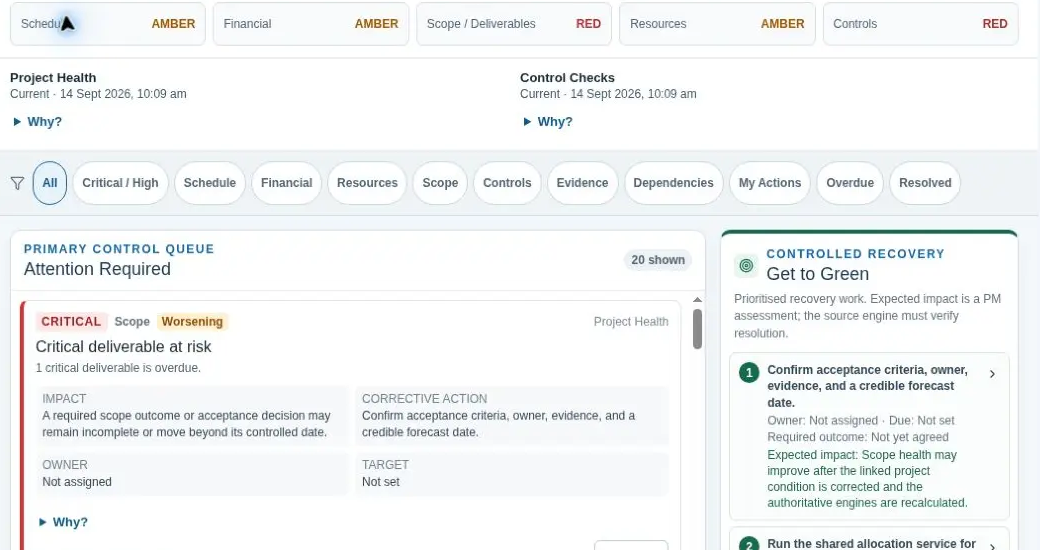Click the PRIMARY CONTROL QUEUE label

point(119,249)
